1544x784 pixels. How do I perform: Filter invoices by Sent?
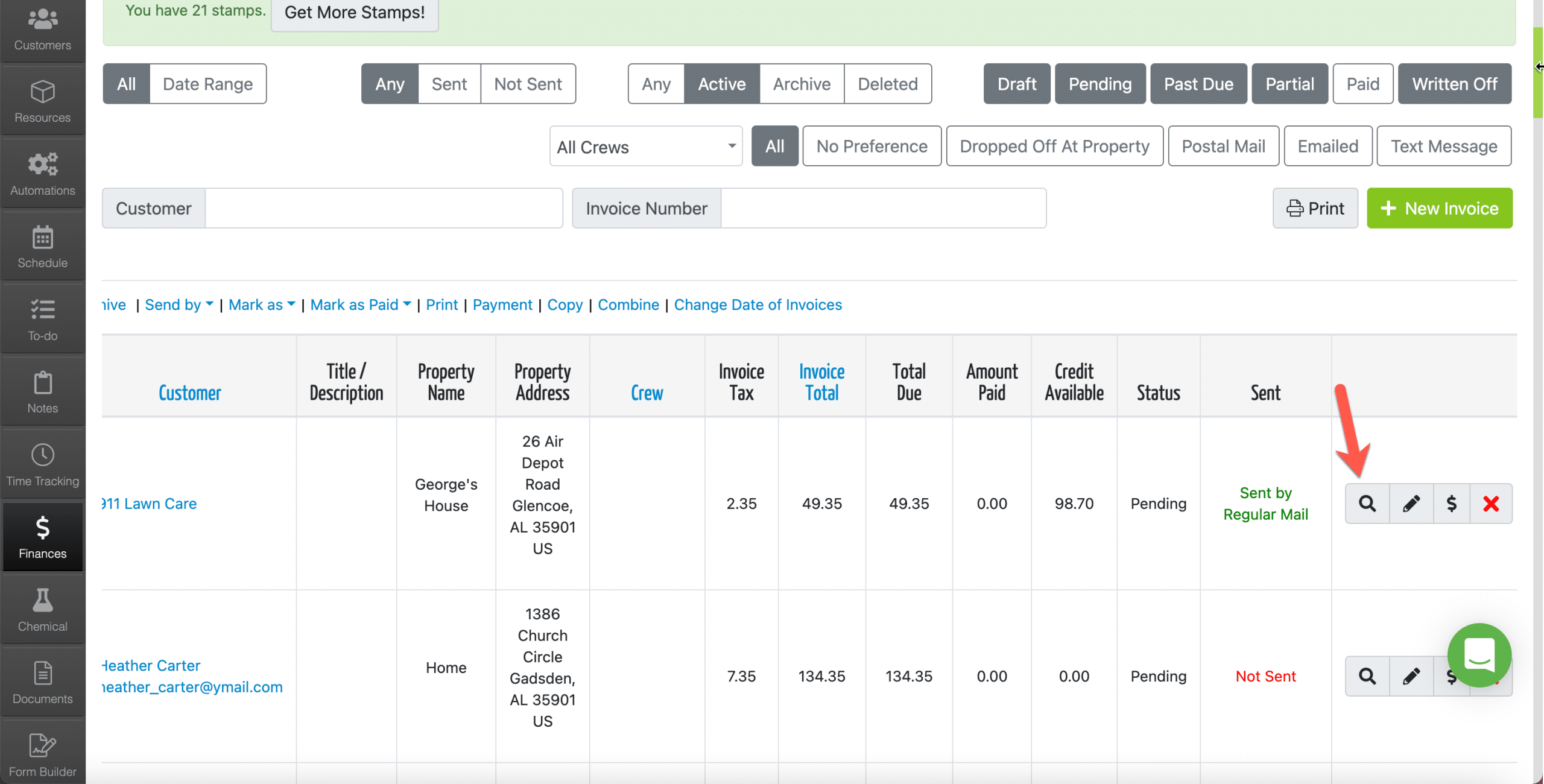pos(449,84)
